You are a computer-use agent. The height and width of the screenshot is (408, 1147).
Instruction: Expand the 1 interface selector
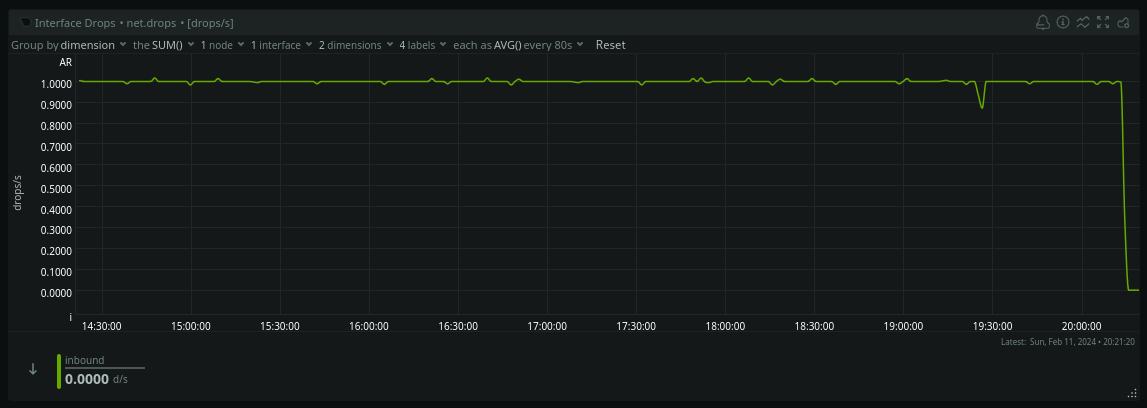pos(281,45)
